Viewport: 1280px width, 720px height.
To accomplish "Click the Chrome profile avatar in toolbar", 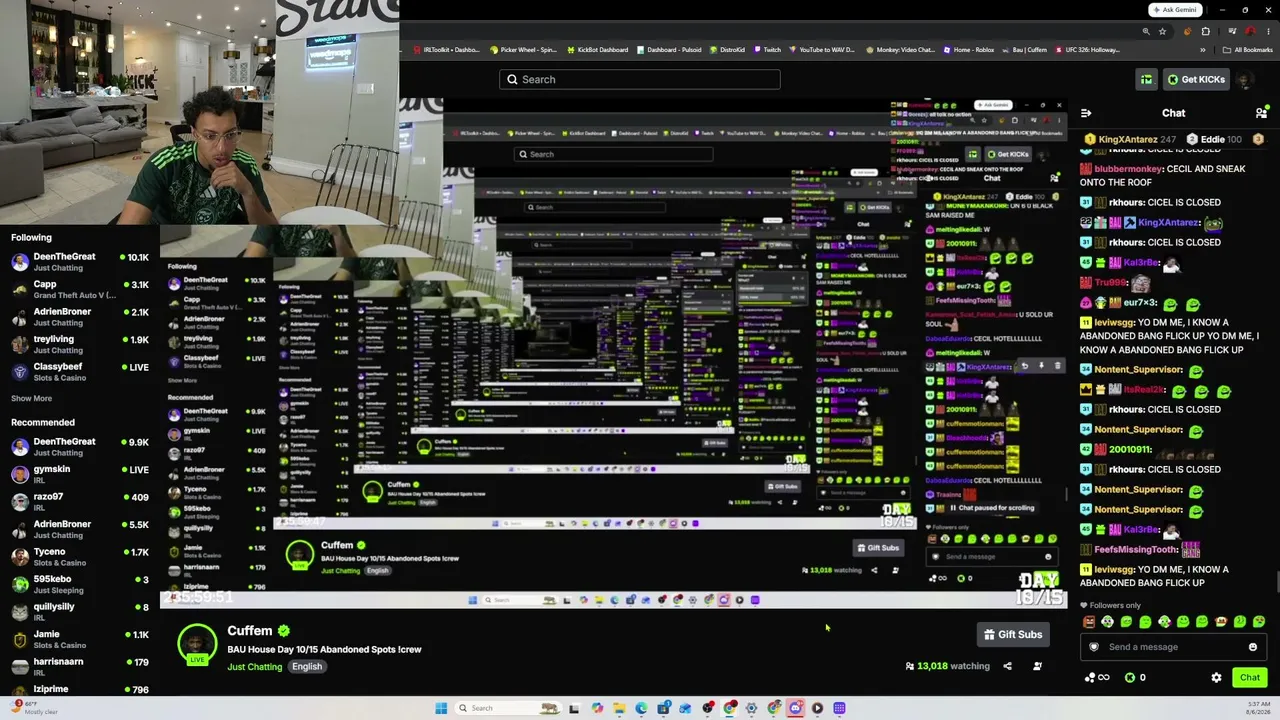I will coord(1249,31).
